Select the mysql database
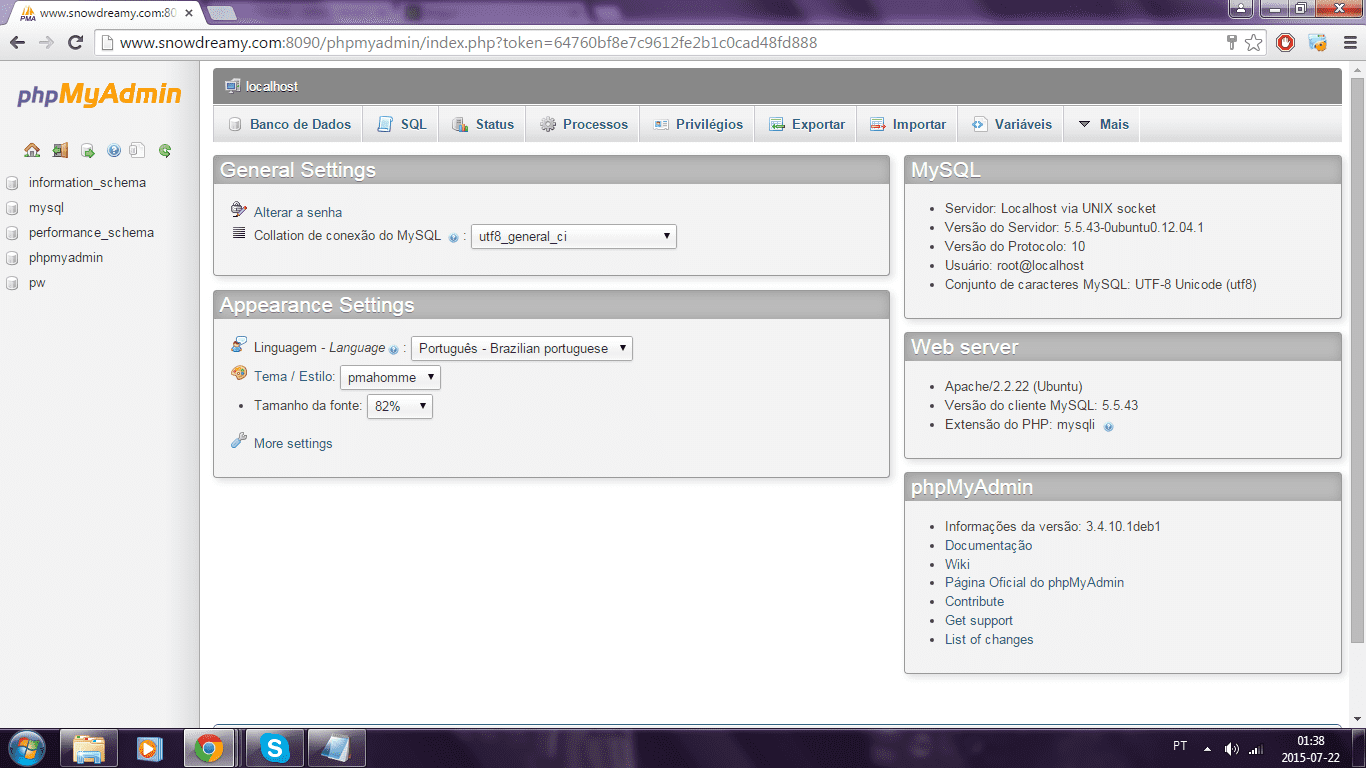The width and height of the screenshot is (1366, 768). (x=46, y=208)
